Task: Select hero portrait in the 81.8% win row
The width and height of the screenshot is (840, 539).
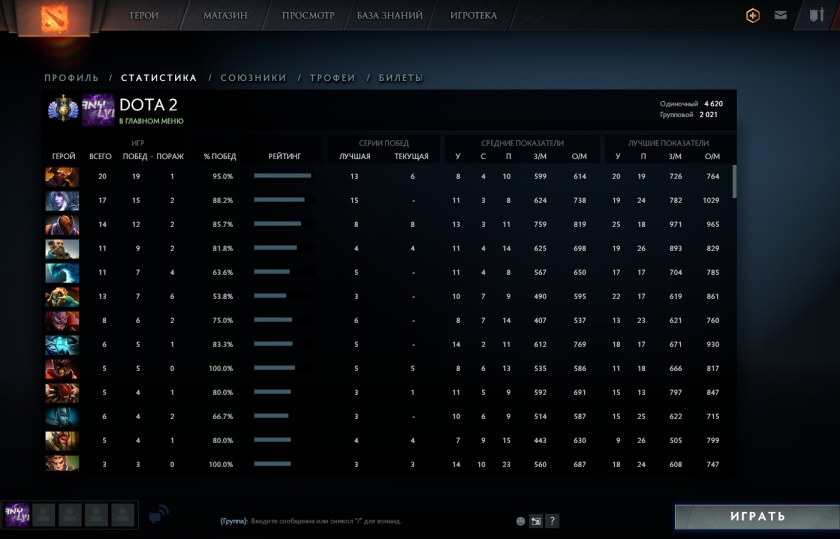Action: [62, 249]
